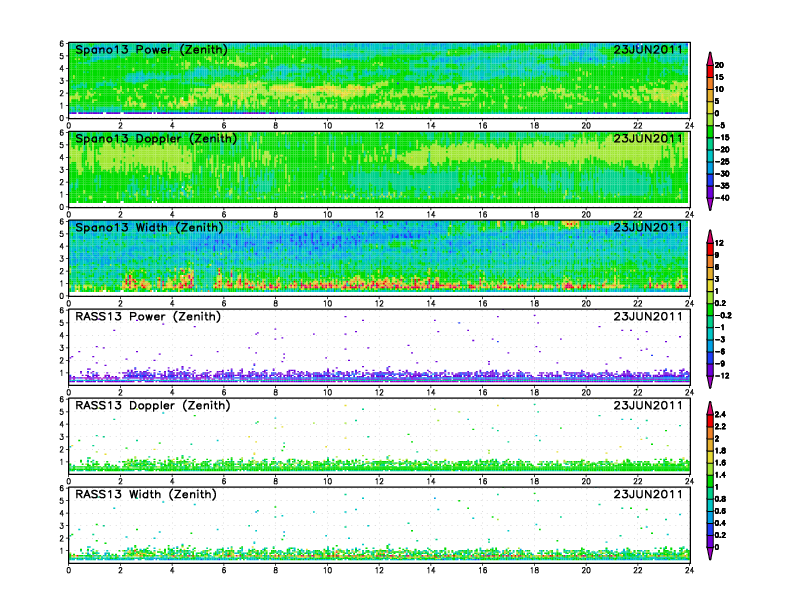Click the Spano13 Doppler heatmap plot area

(x=379, y=169)
